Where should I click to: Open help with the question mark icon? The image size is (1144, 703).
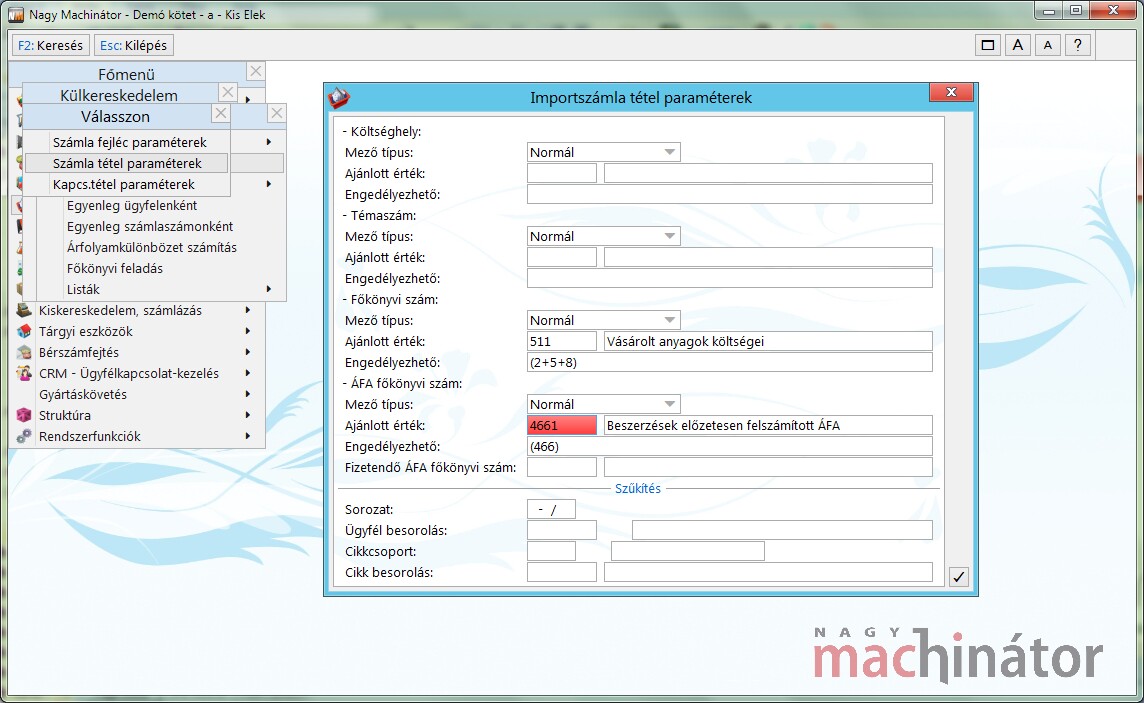click(x=1078, y=45)
